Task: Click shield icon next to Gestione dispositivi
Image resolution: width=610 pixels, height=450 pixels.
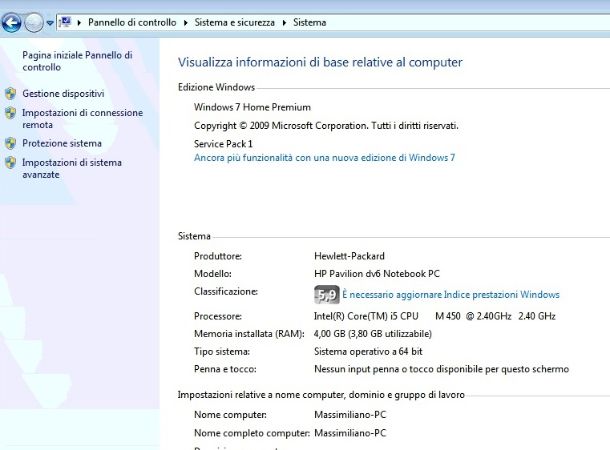Action: tap(11, 93)
